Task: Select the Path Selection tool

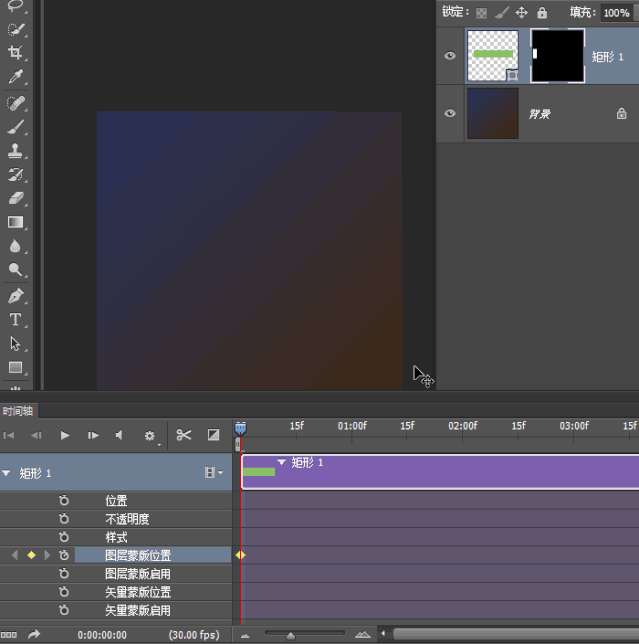Action: tap(15, 343)
